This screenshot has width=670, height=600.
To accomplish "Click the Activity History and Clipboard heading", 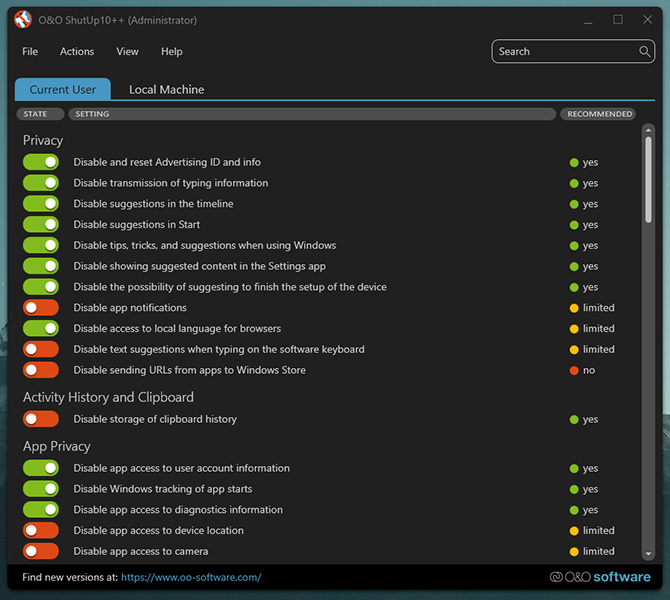I will 108,397.
